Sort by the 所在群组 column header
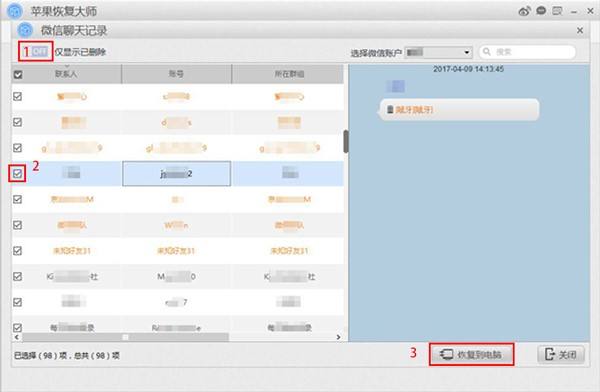The width and height of the screenshot is (600, 392). pyautogui.click(x=289, y=74)
